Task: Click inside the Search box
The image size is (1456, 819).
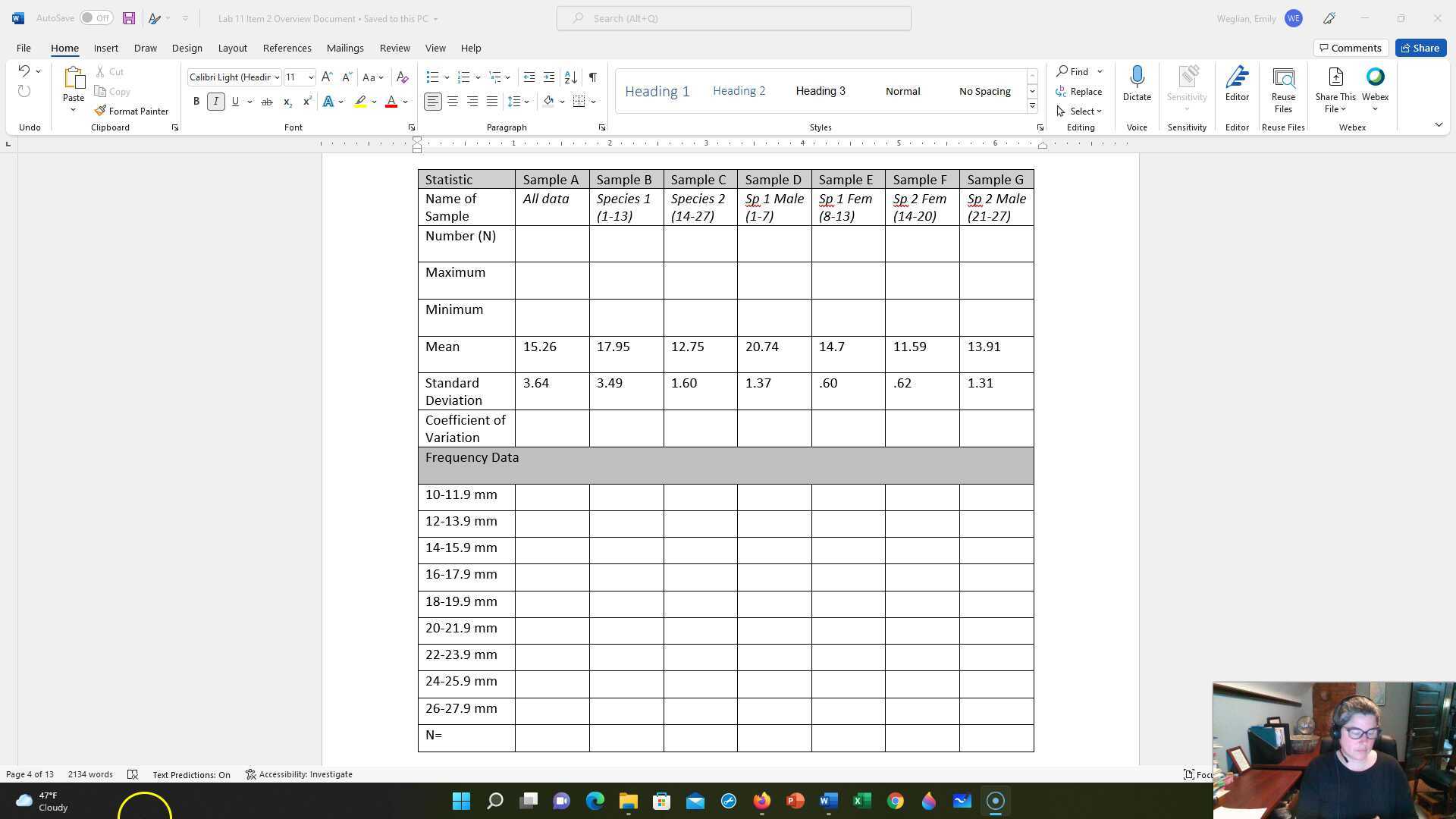Action: (733, 18)
